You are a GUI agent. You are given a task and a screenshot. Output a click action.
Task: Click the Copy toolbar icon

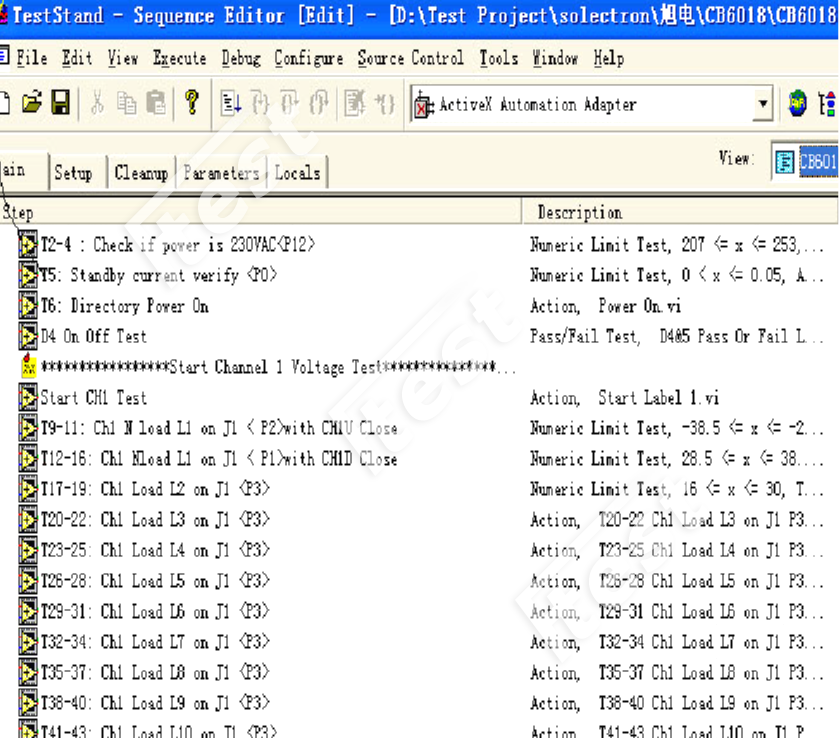click(x=126, y=103)
